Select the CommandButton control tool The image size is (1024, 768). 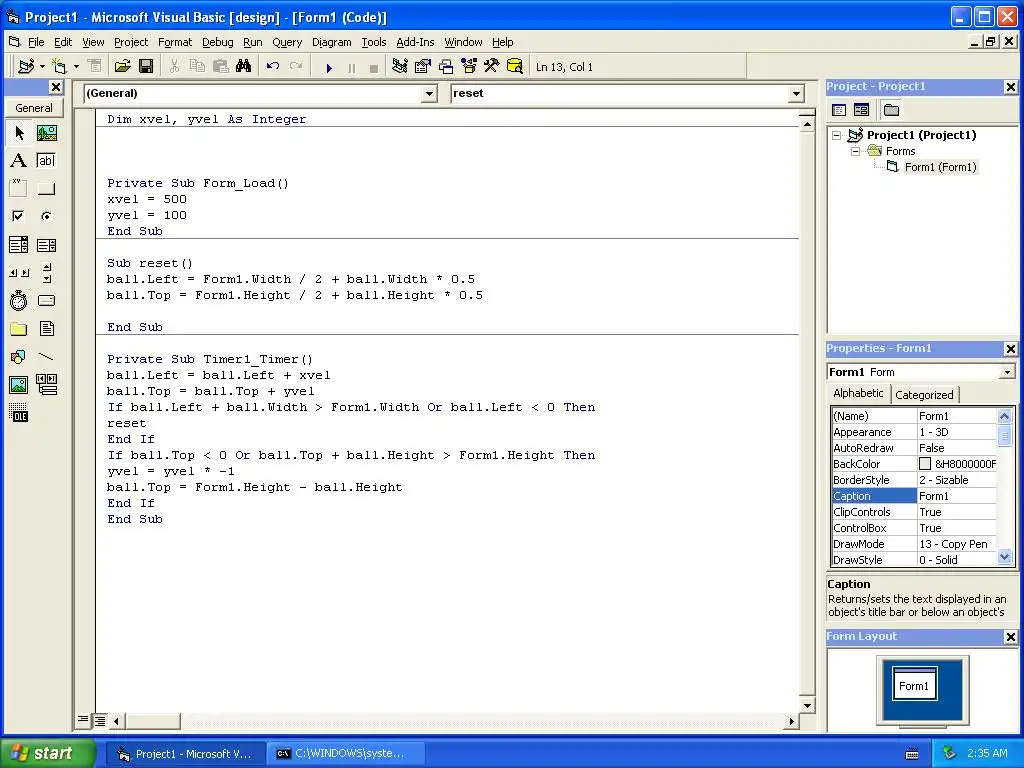click(46, 189)
